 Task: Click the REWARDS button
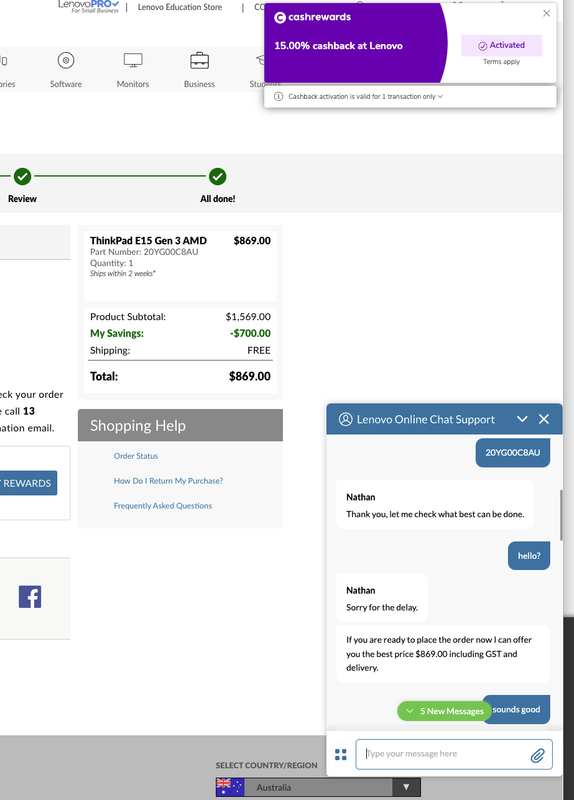click(x=28, y=483)
